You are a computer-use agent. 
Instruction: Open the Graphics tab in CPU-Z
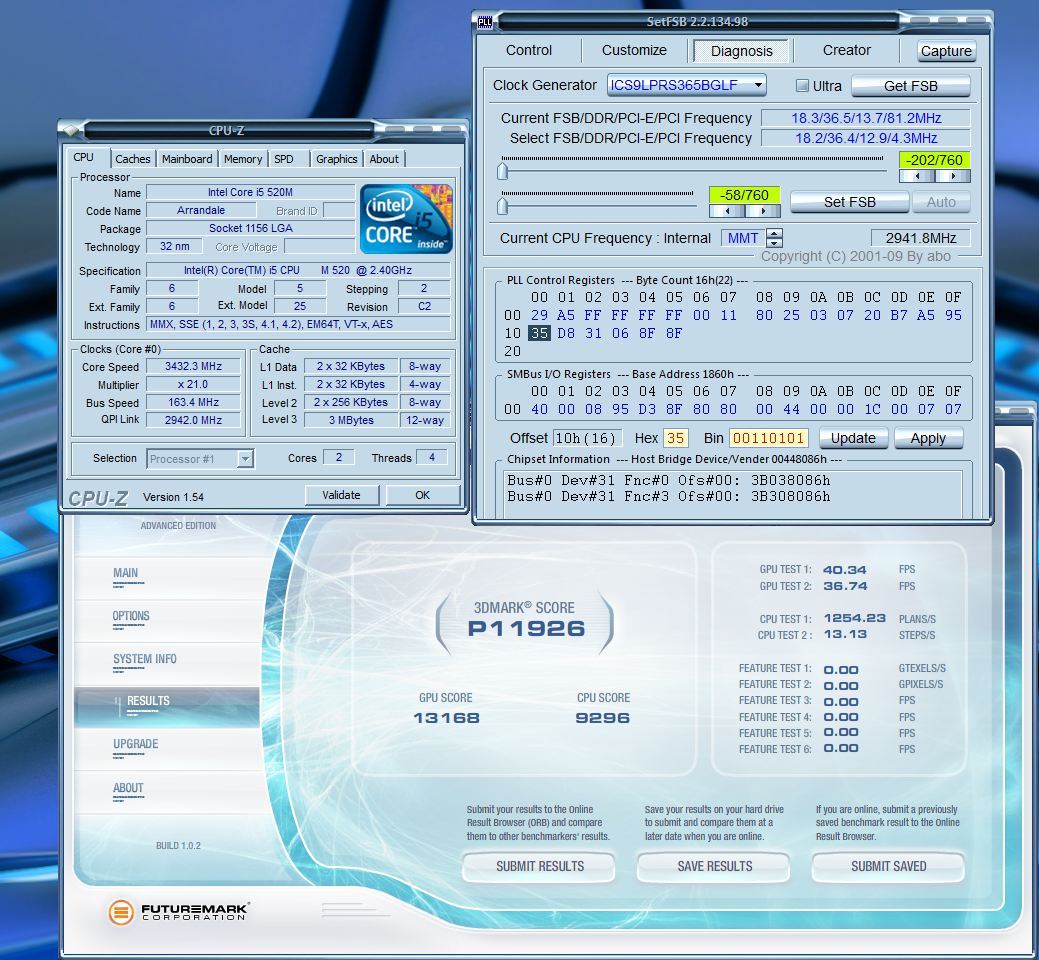coord(337,159)
